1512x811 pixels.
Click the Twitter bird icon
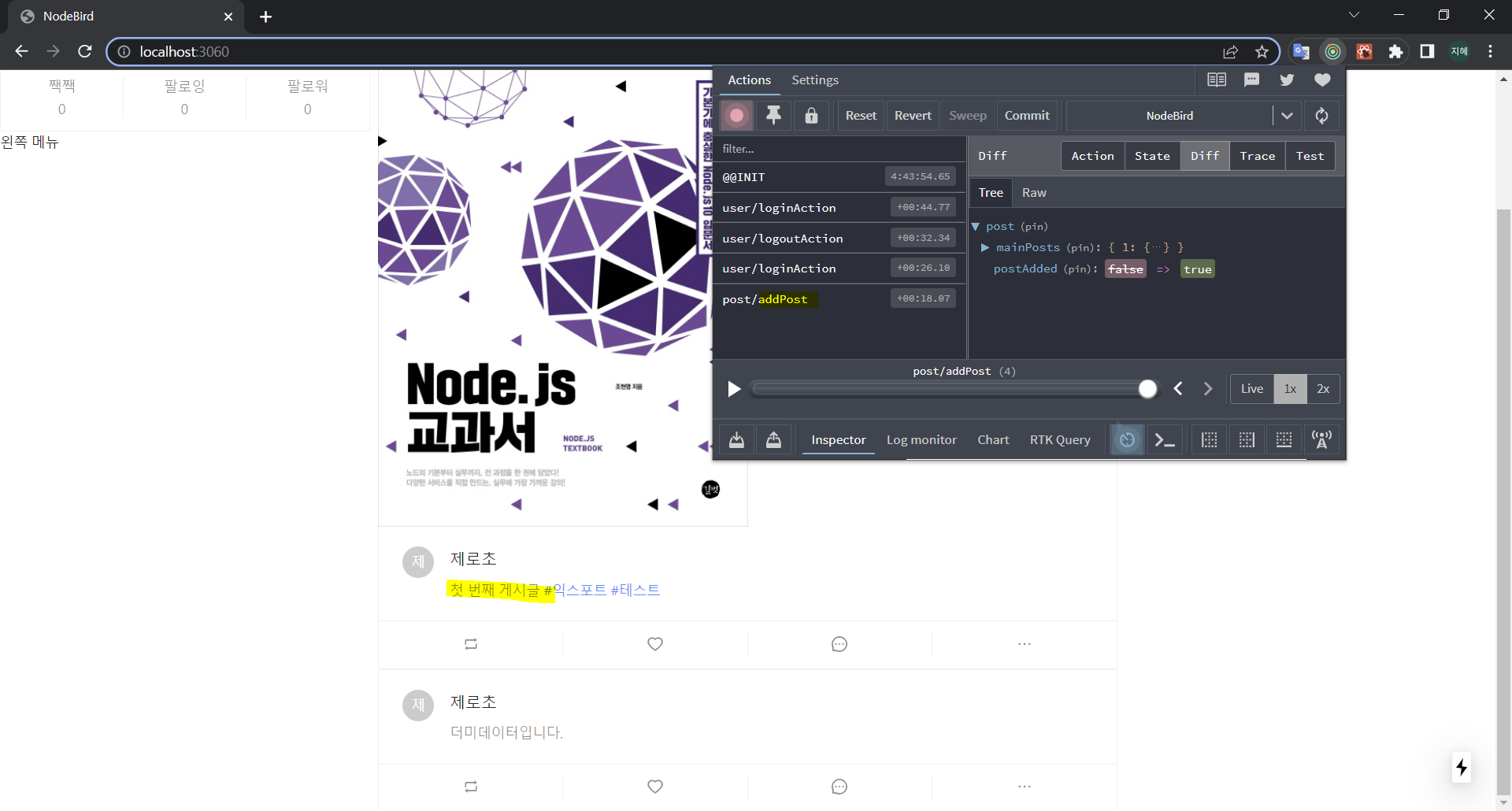pos(1287,80)
